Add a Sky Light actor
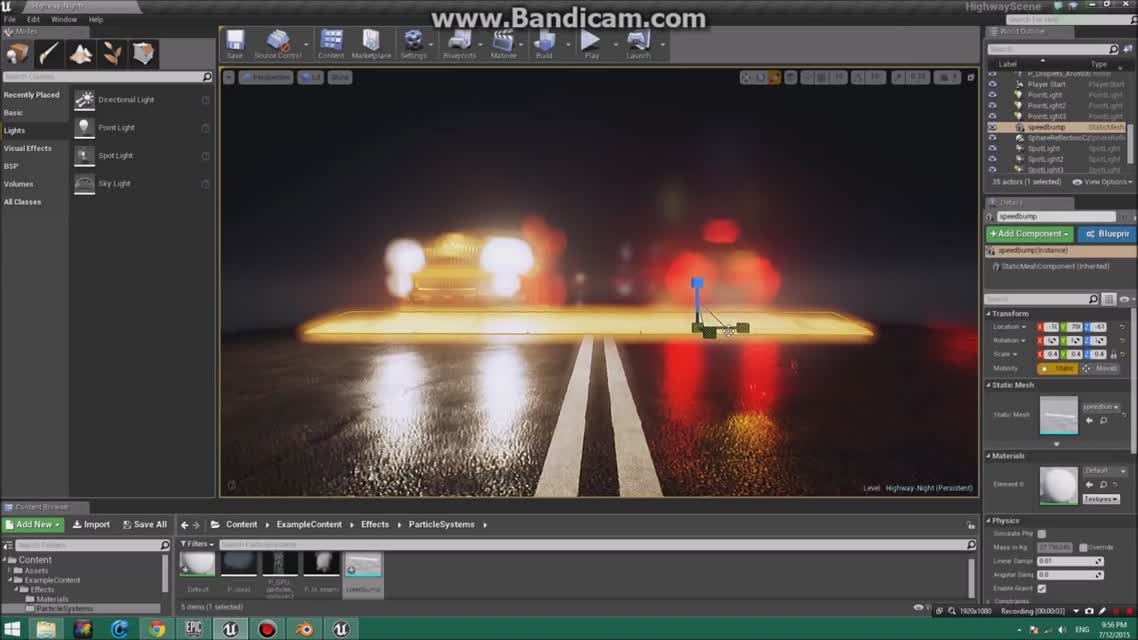This screenshot has height=640, width=1138. coord(142,184)
